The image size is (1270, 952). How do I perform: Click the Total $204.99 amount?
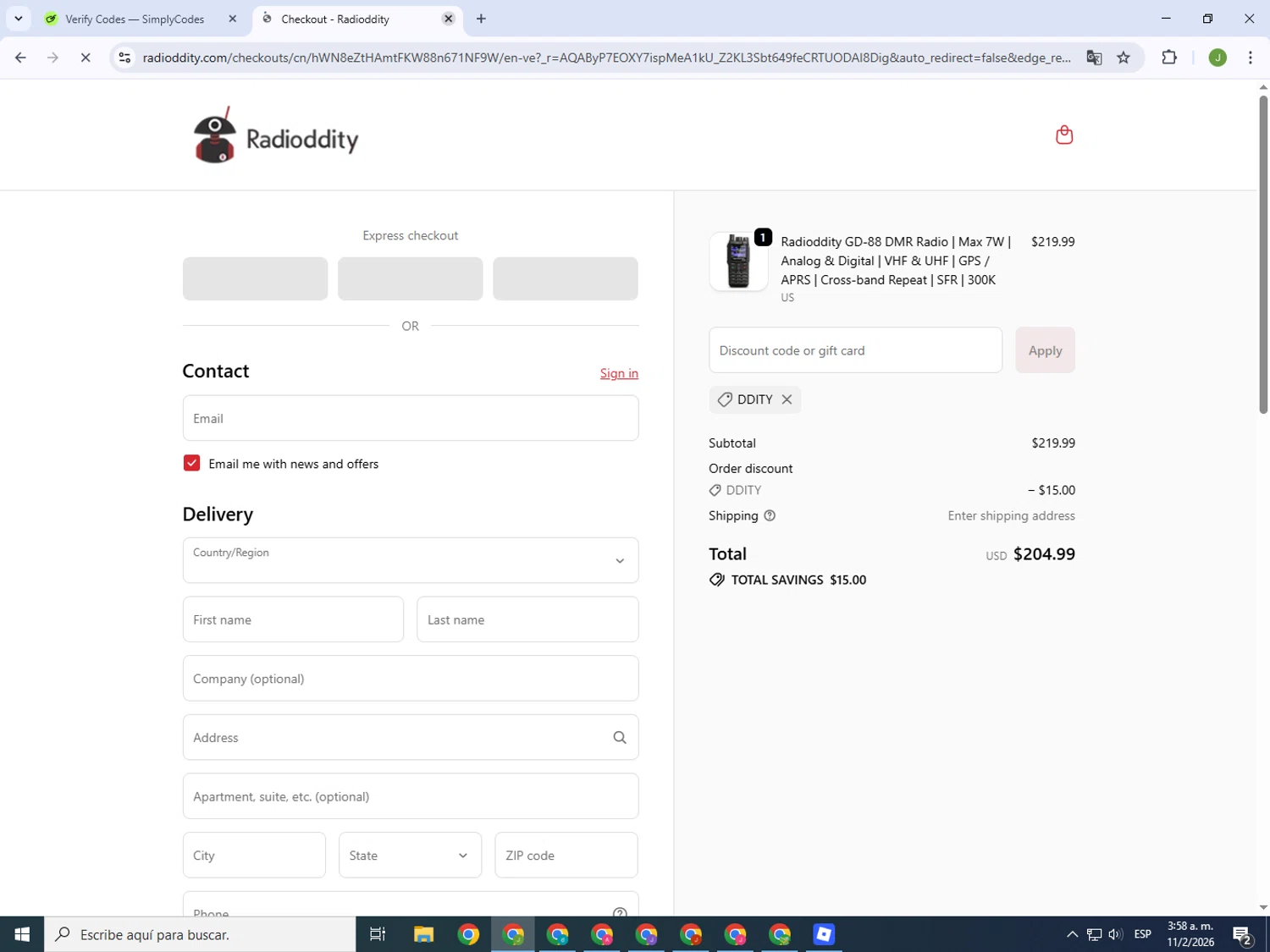coord(1044,554)
